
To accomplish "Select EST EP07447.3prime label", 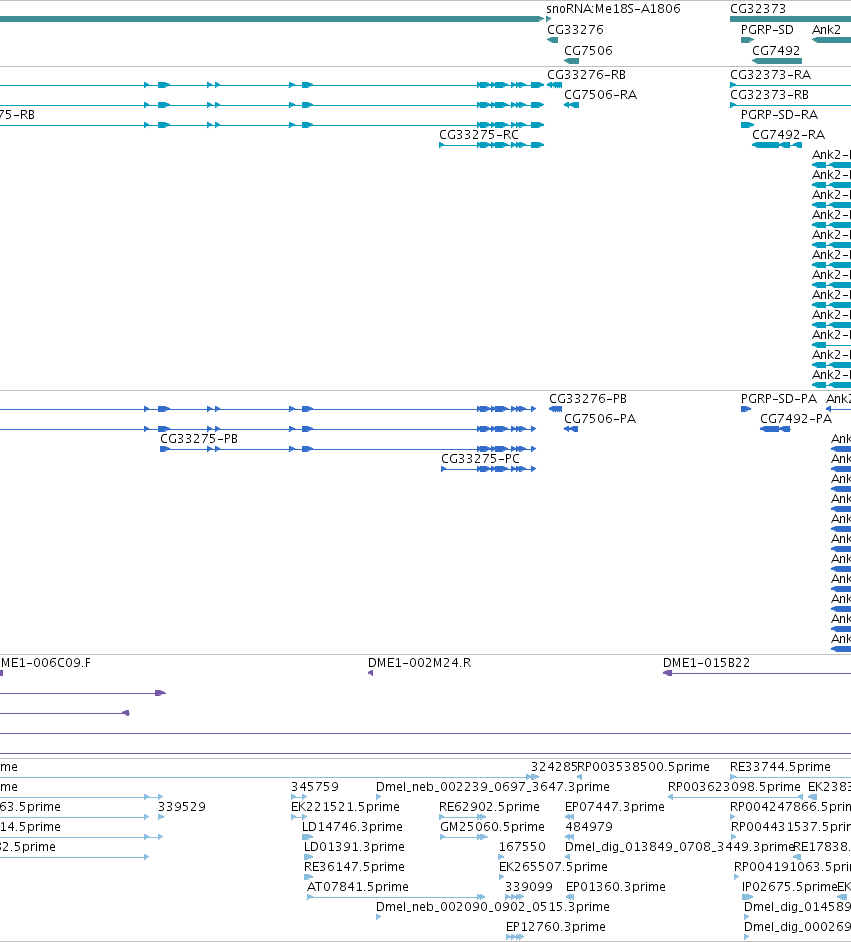I will click(x=615, y=806).
